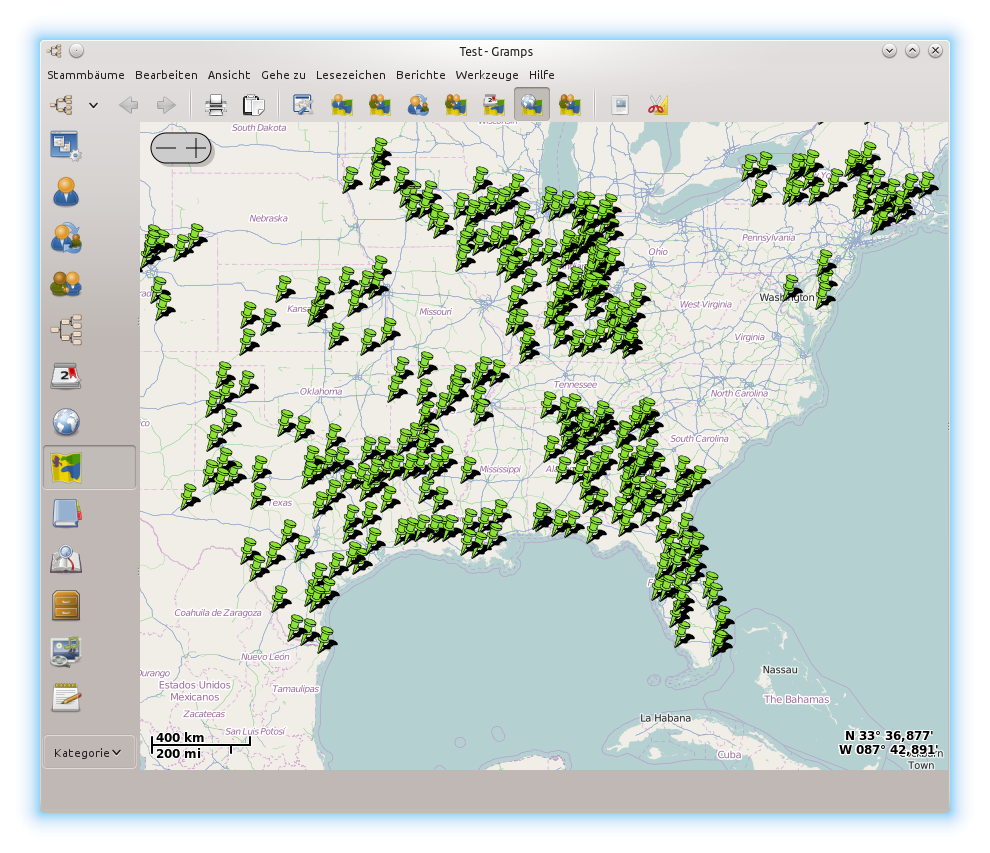Open Events calendar category in sidebar
This screenshot has width=990, height=853.
pos(66,376)
